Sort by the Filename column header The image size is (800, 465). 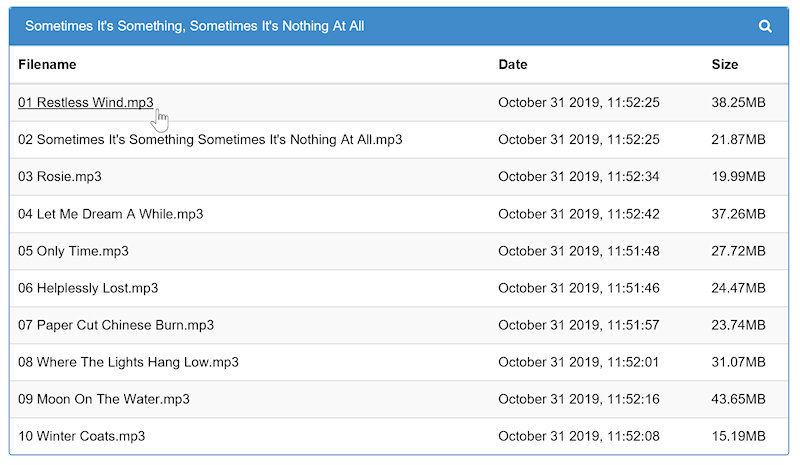pyautogui.click(x=47, y=64)
